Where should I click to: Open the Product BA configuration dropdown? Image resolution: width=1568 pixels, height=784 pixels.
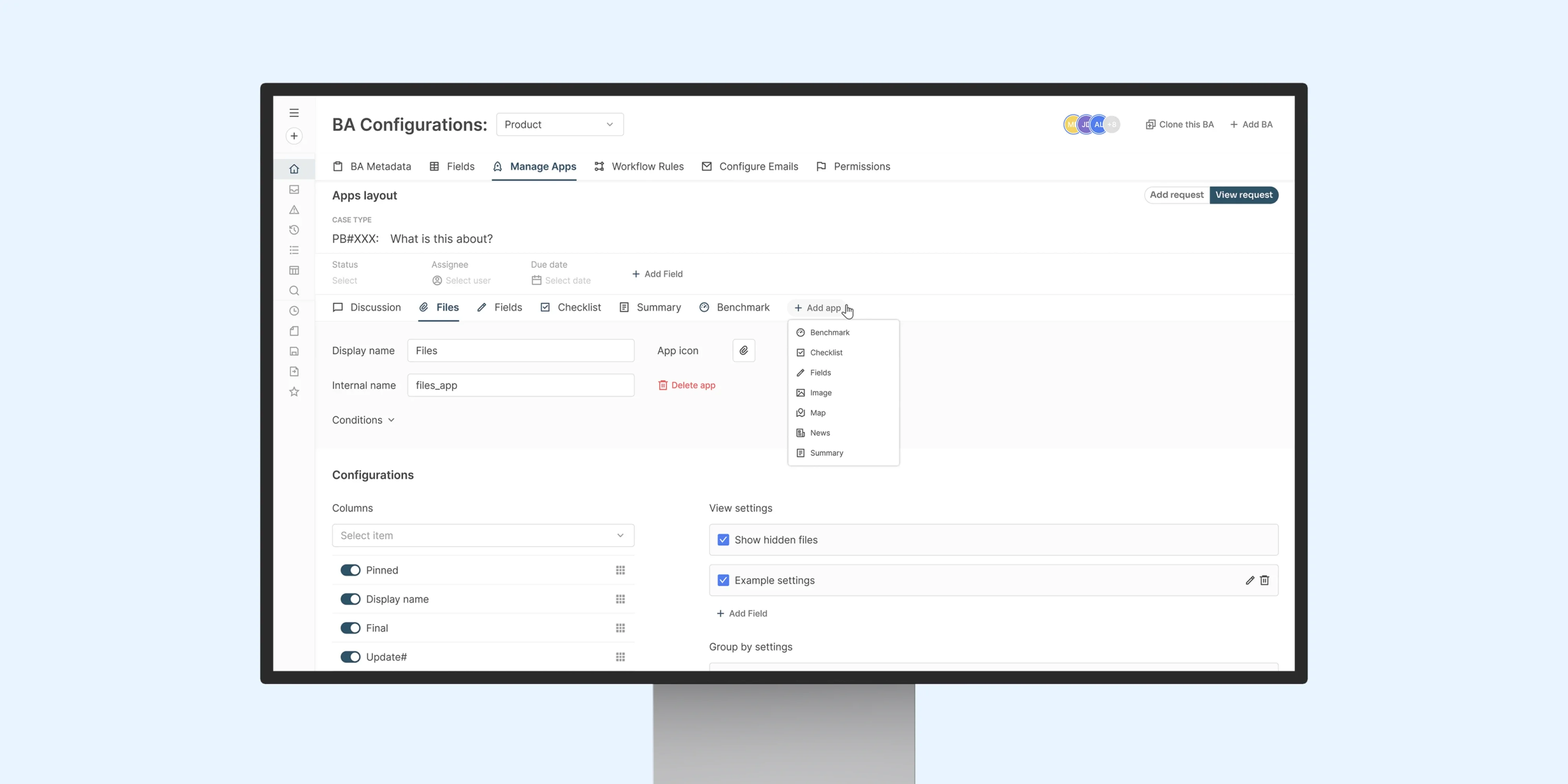pyautogui.click(x=559, y=124)
